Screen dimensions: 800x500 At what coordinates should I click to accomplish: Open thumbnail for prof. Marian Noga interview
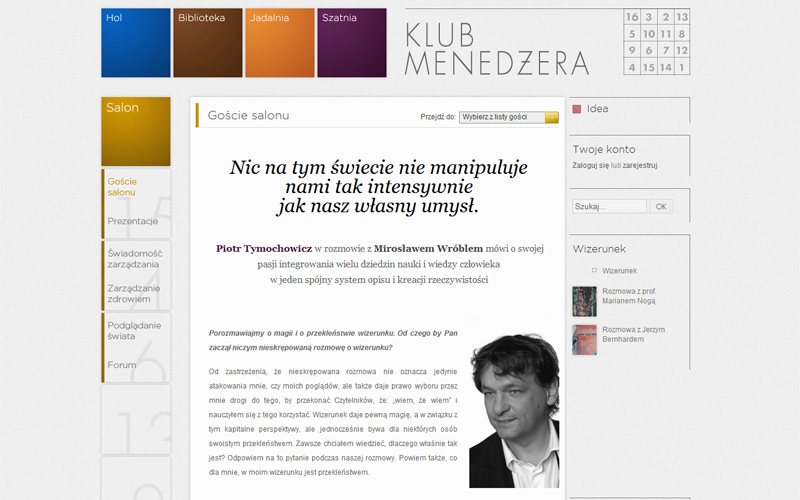(x=584, y=301)
